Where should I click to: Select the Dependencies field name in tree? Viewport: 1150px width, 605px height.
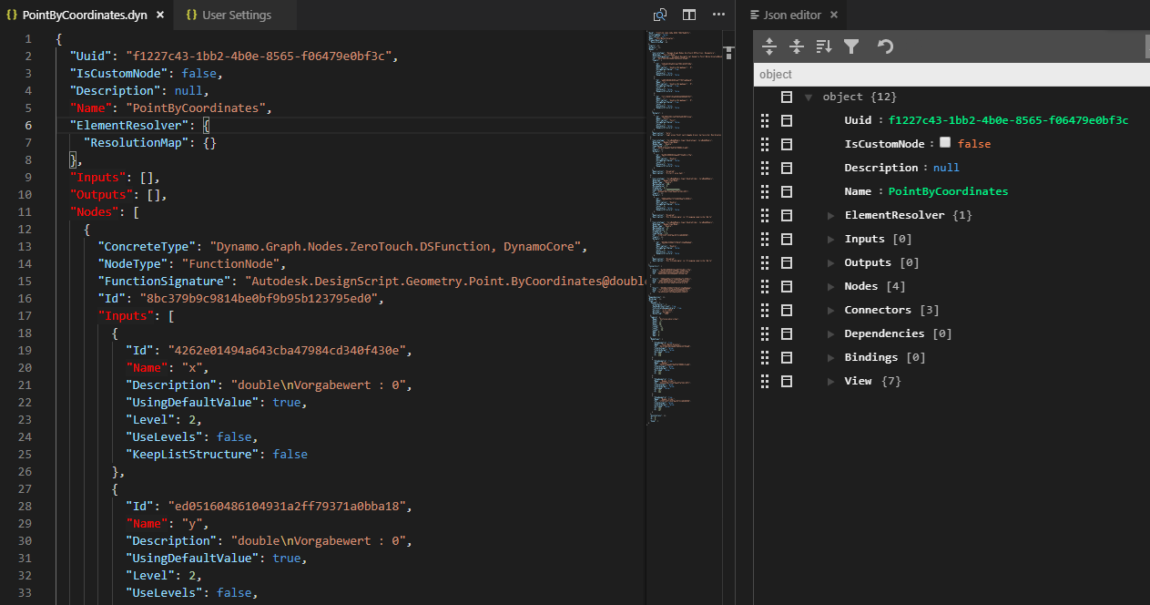click(x=885, y=334)
